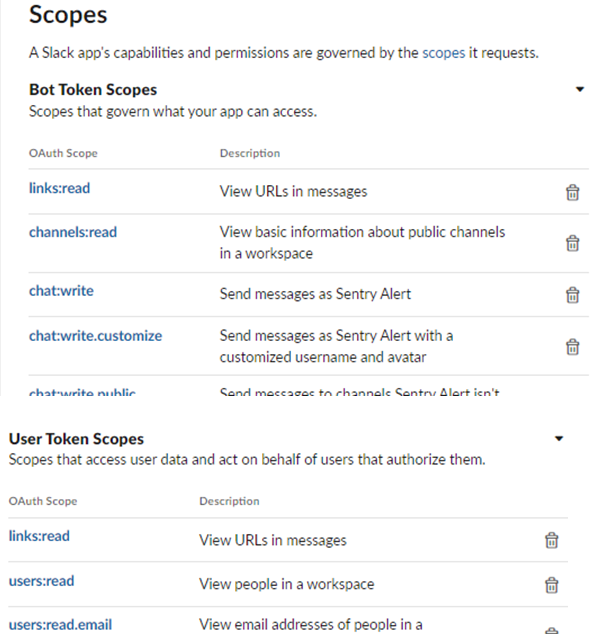Open the chat:write scope link
The height and width of the screenshot is (634, 591).
pyautogui.click(x=61, y=291)
